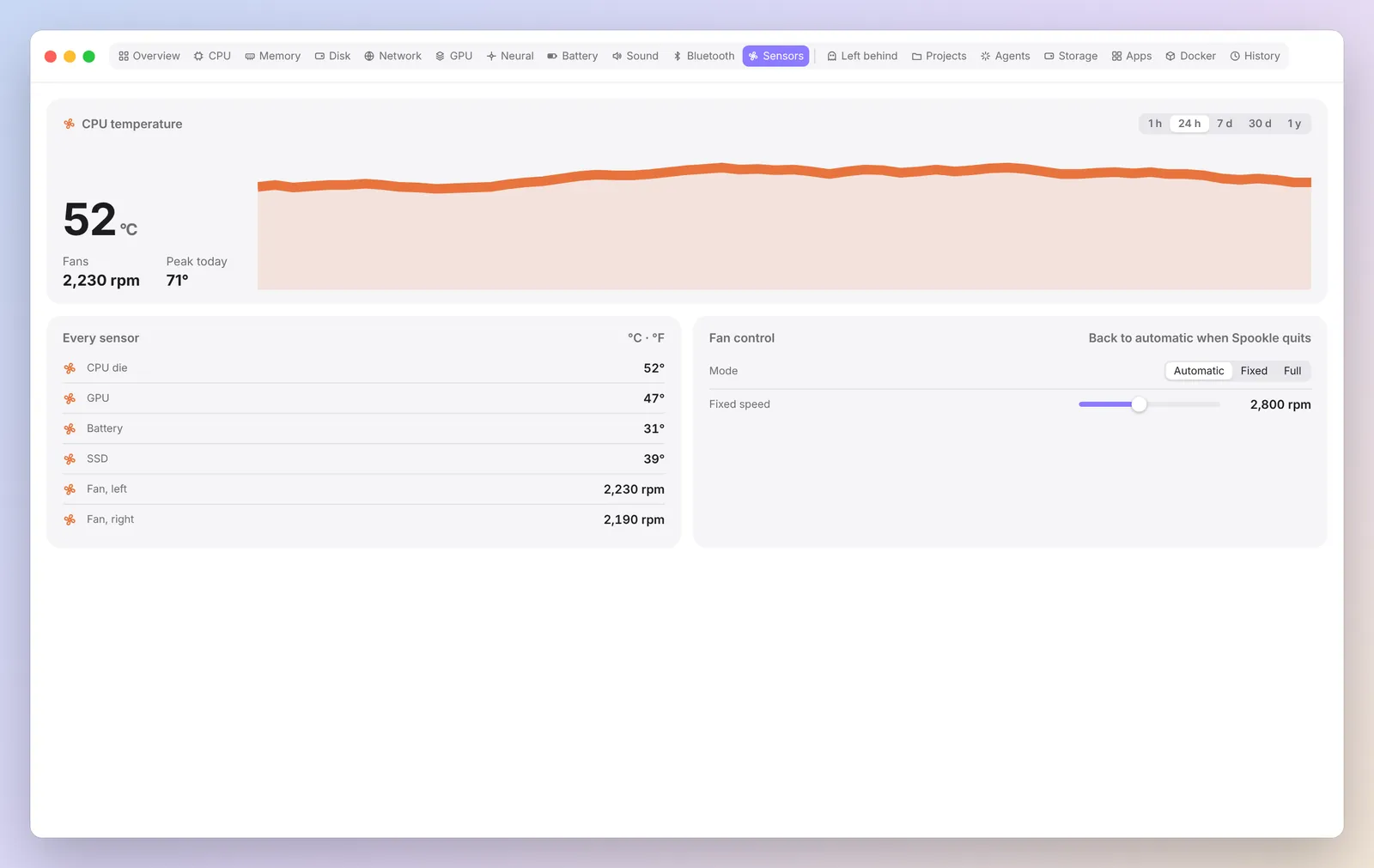The image size is (1374, 868).
Task: Click the Fixed speed slider handle
Action: 1139,404
